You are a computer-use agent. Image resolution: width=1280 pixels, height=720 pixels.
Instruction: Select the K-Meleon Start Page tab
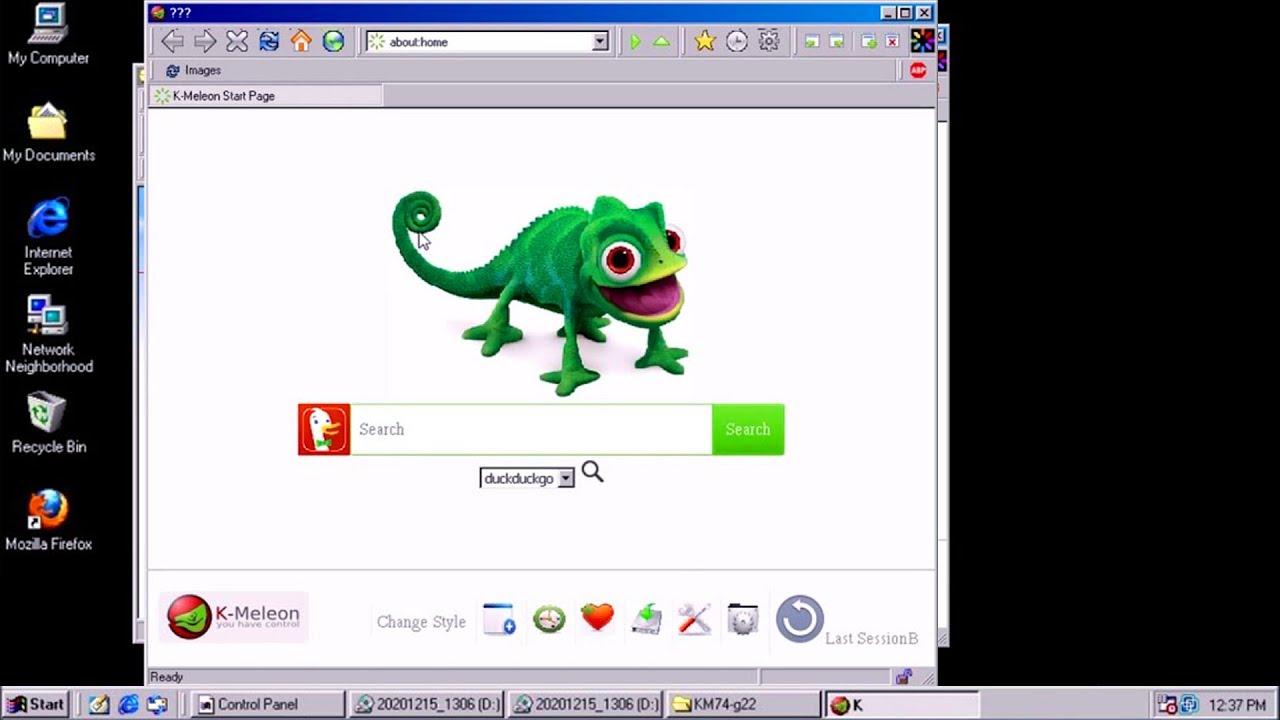point(265,96)
